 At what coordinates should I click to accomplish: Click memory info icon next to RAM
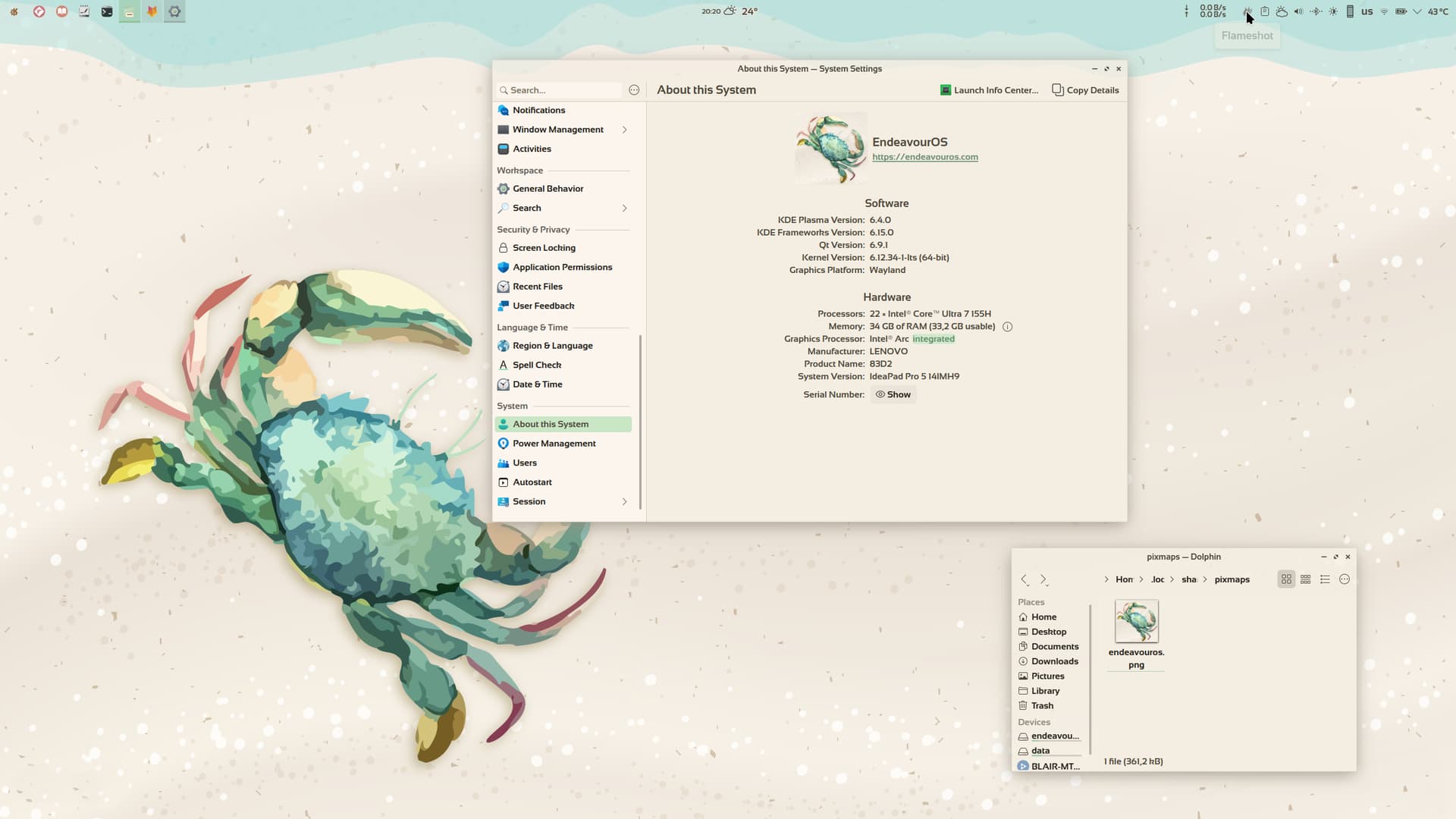tap(1007, 327)
